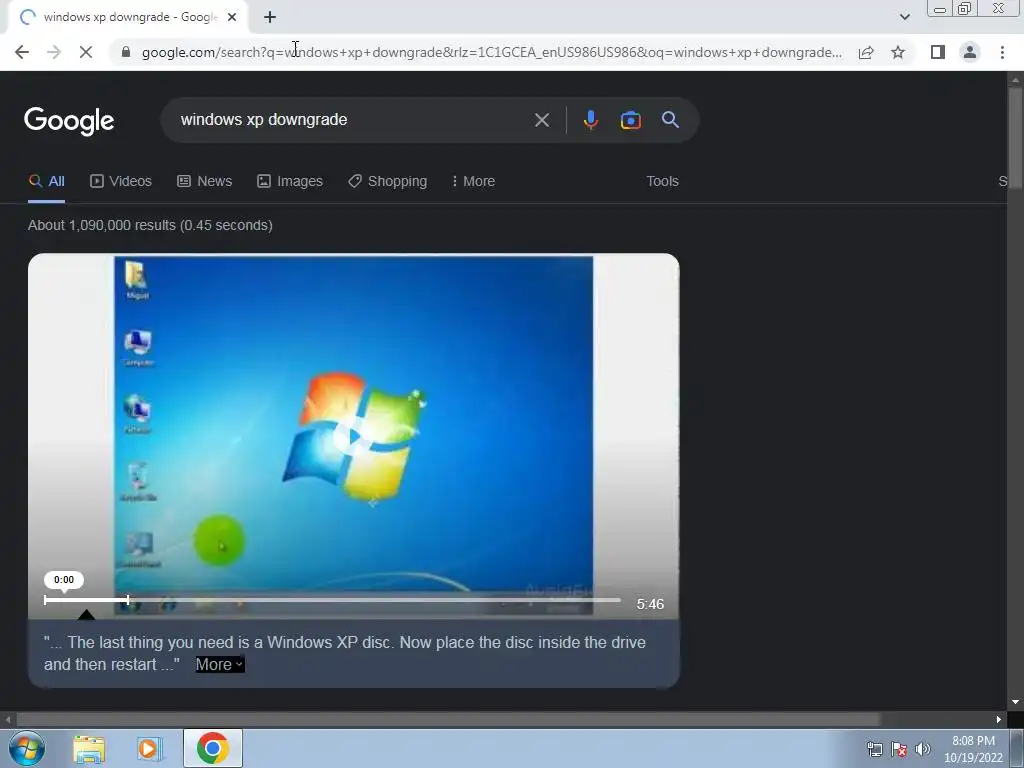Open a new browser tab
Viewport: 1024px width, 768px height.
[270, 17]
